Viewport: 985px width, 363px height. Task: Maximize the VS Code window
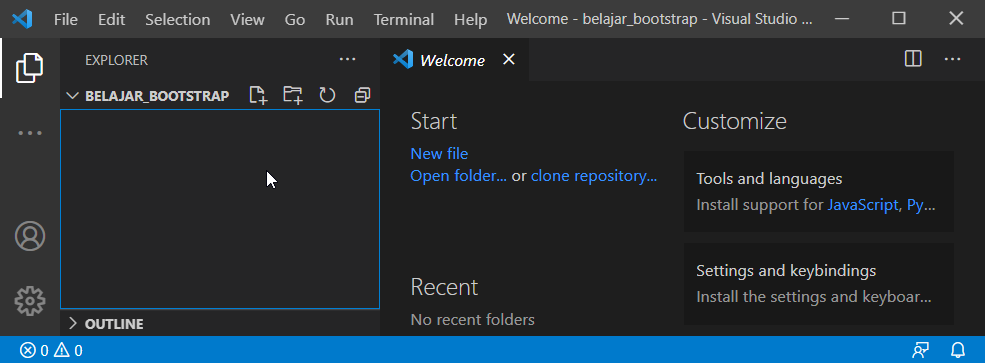899,19
